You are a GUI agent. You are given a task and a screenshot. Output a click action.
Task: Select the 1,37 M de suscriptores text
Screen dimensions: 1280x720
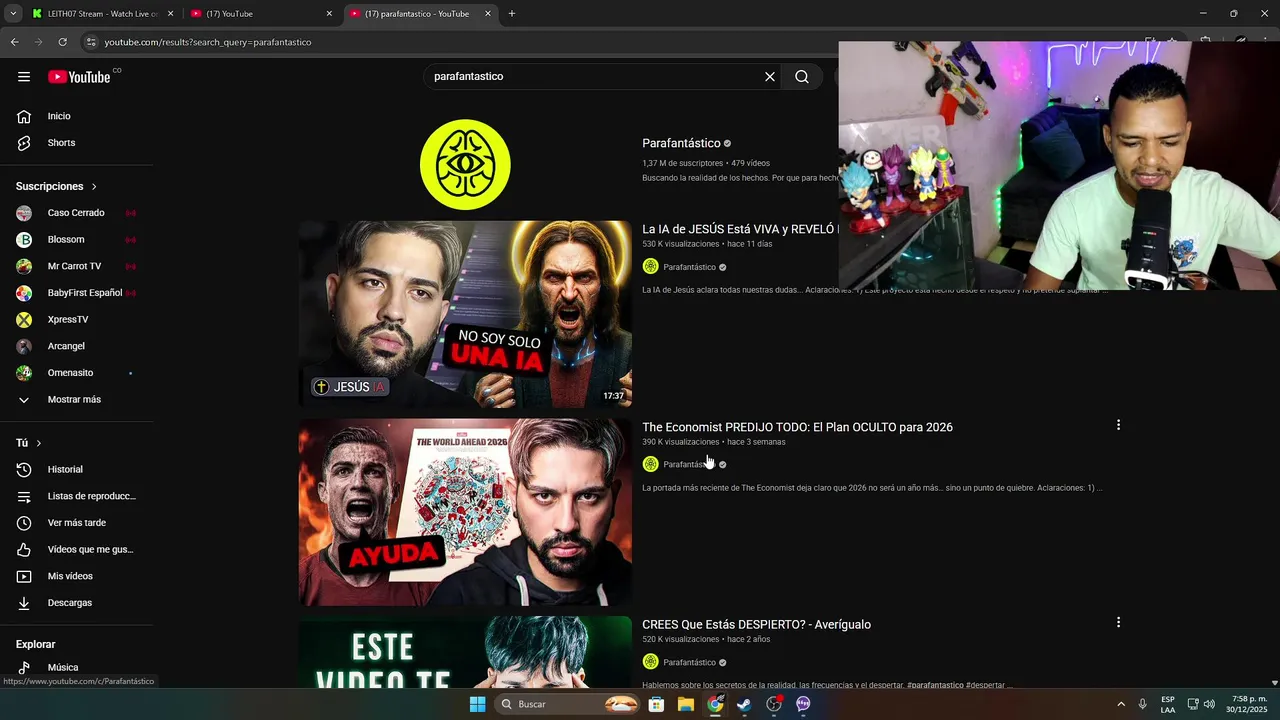(682, 163)
